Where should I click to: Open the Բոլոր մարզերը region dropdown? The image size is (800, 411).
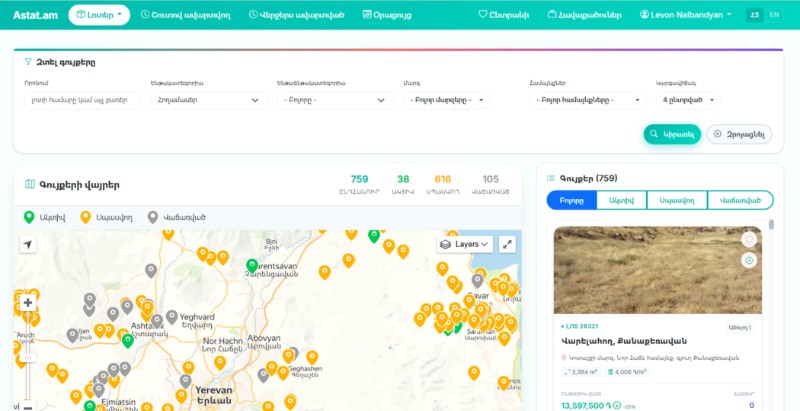(x=446, y=100)
